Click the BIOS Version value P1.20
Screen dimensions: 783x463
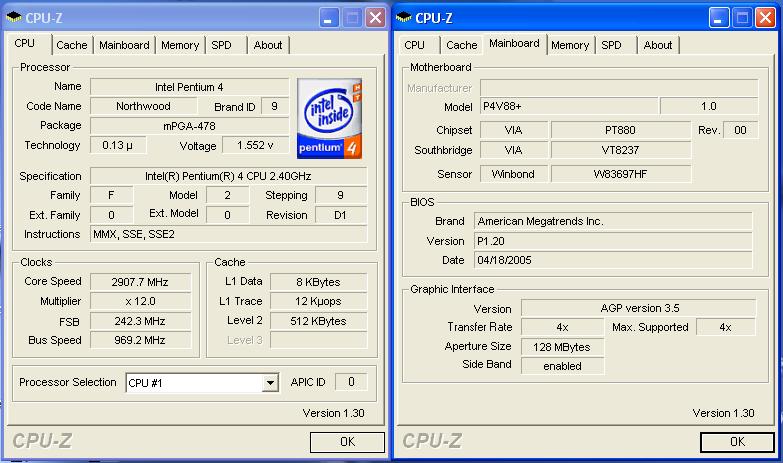click(x=613, y=241)
